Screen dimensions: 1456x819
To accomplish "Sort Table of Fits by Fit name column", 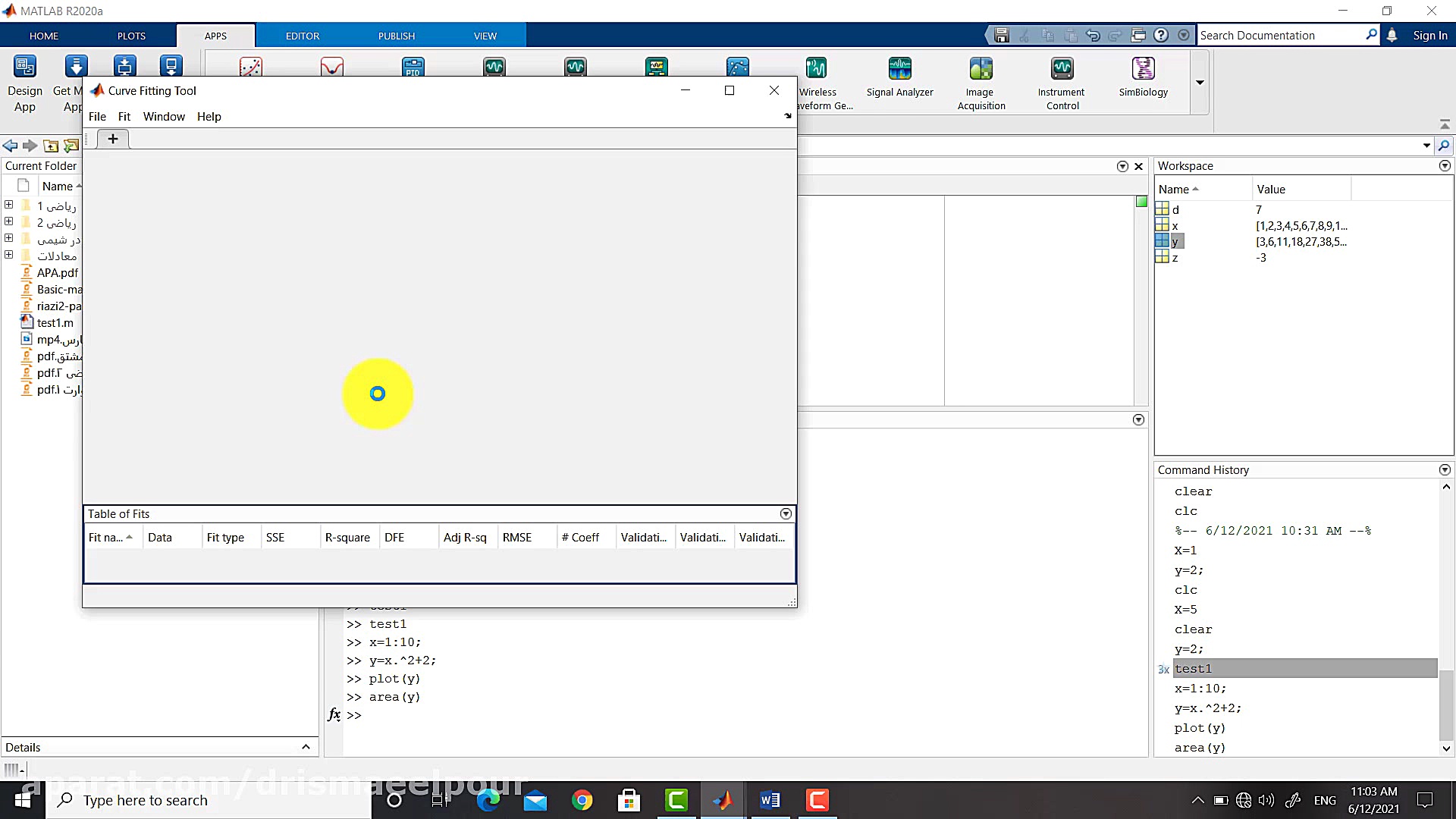I will (x=112, y=537).
